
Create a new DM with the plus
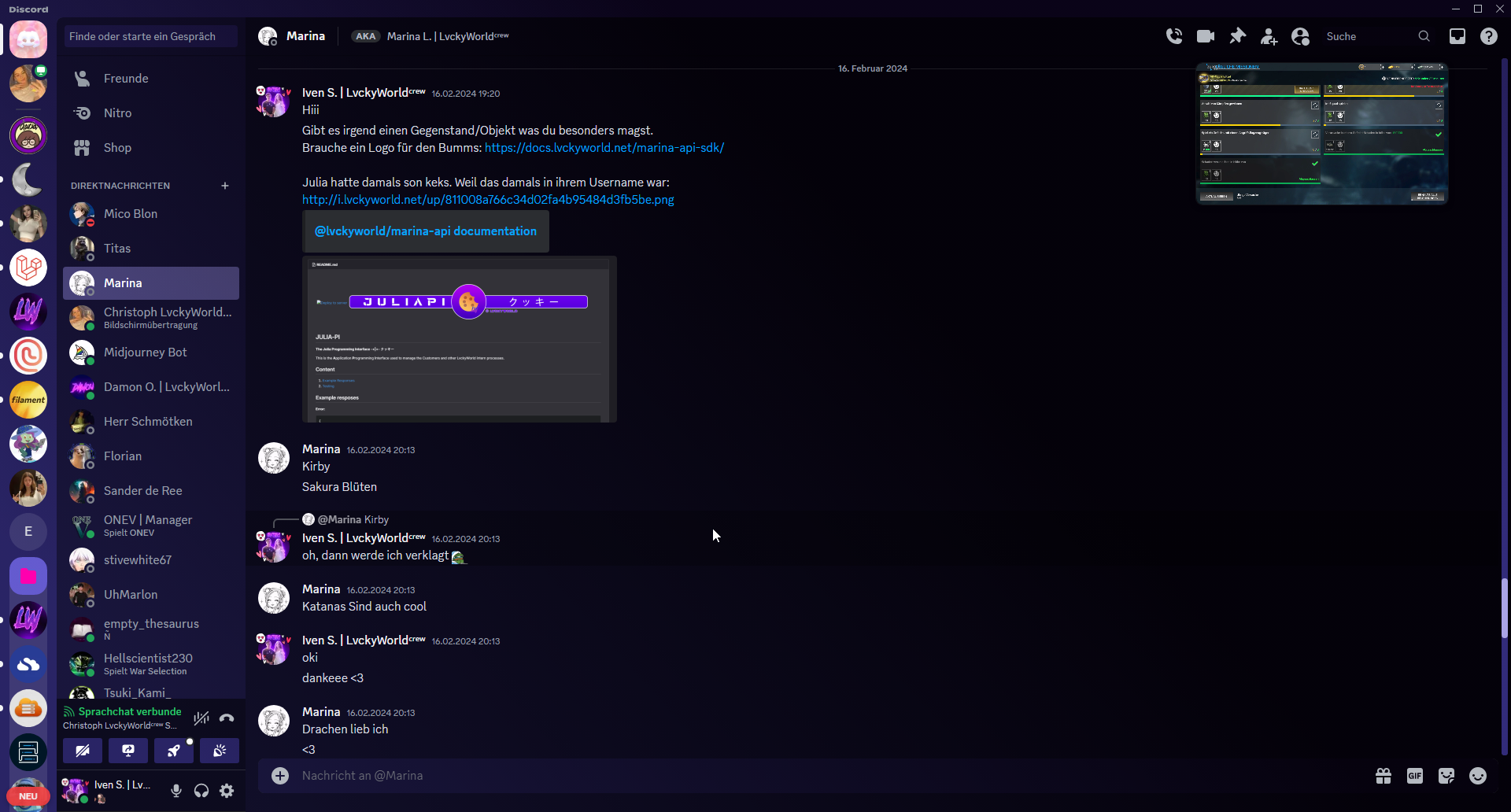click(225, 186)
